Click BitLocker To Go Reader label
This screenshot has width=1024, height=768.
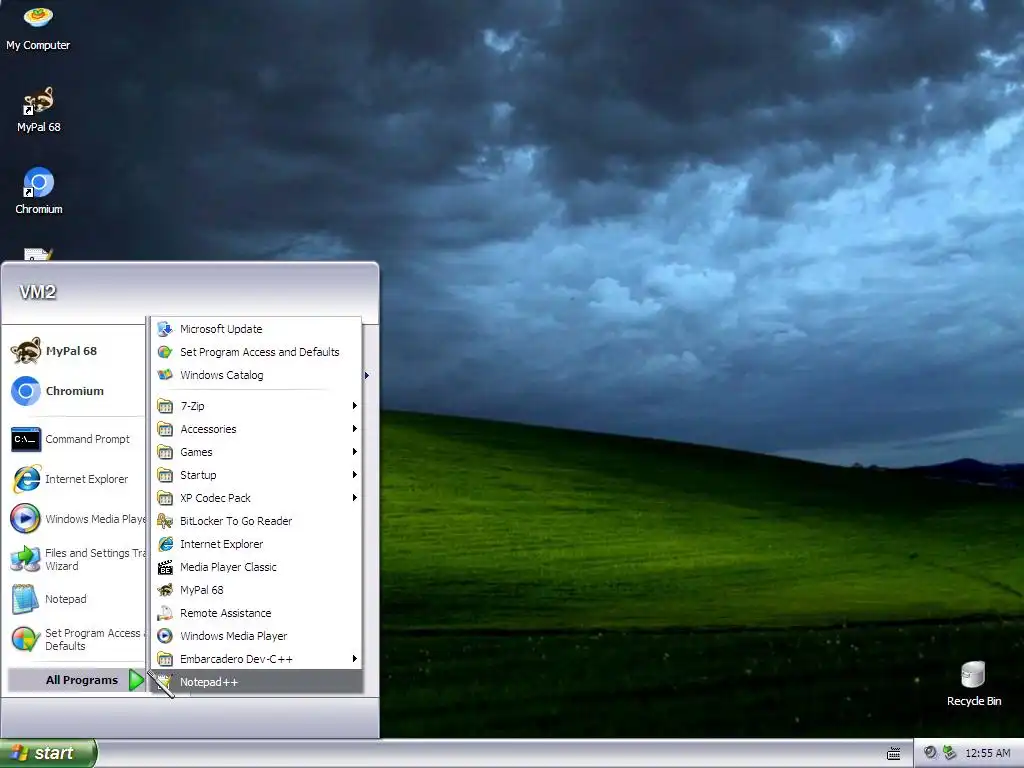[236, 520]
